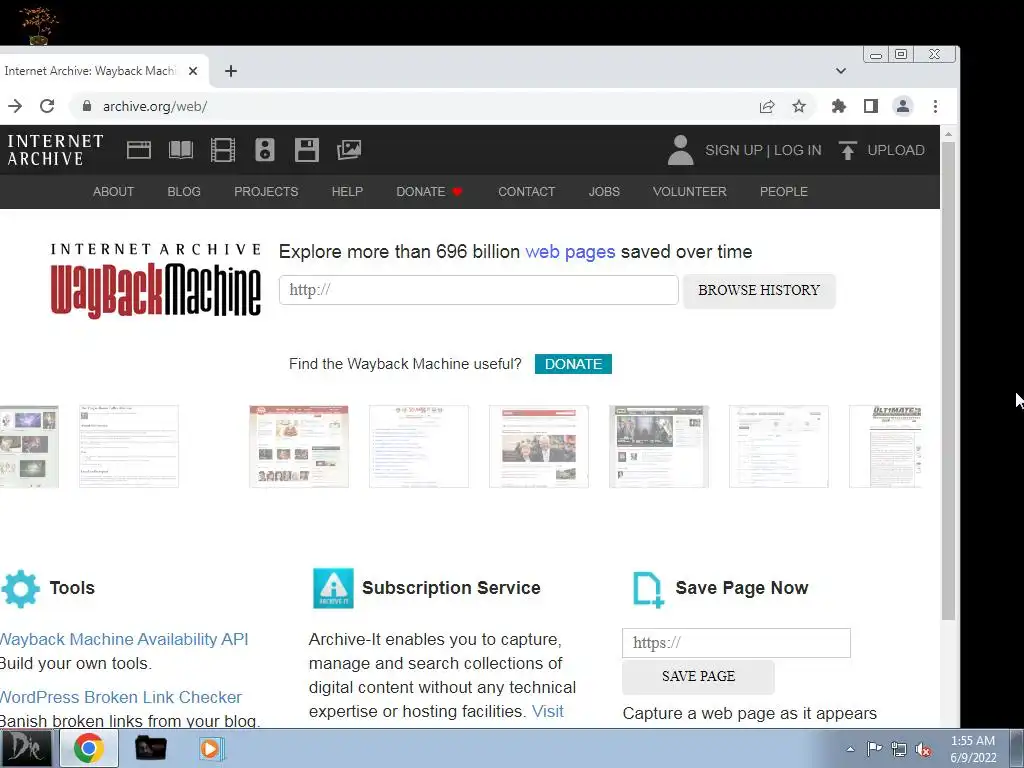Image resolution: width=1024 pixels, height=768 pixels.
Task: Open the red news site thumbnail with photos
Action: [298, 446]
